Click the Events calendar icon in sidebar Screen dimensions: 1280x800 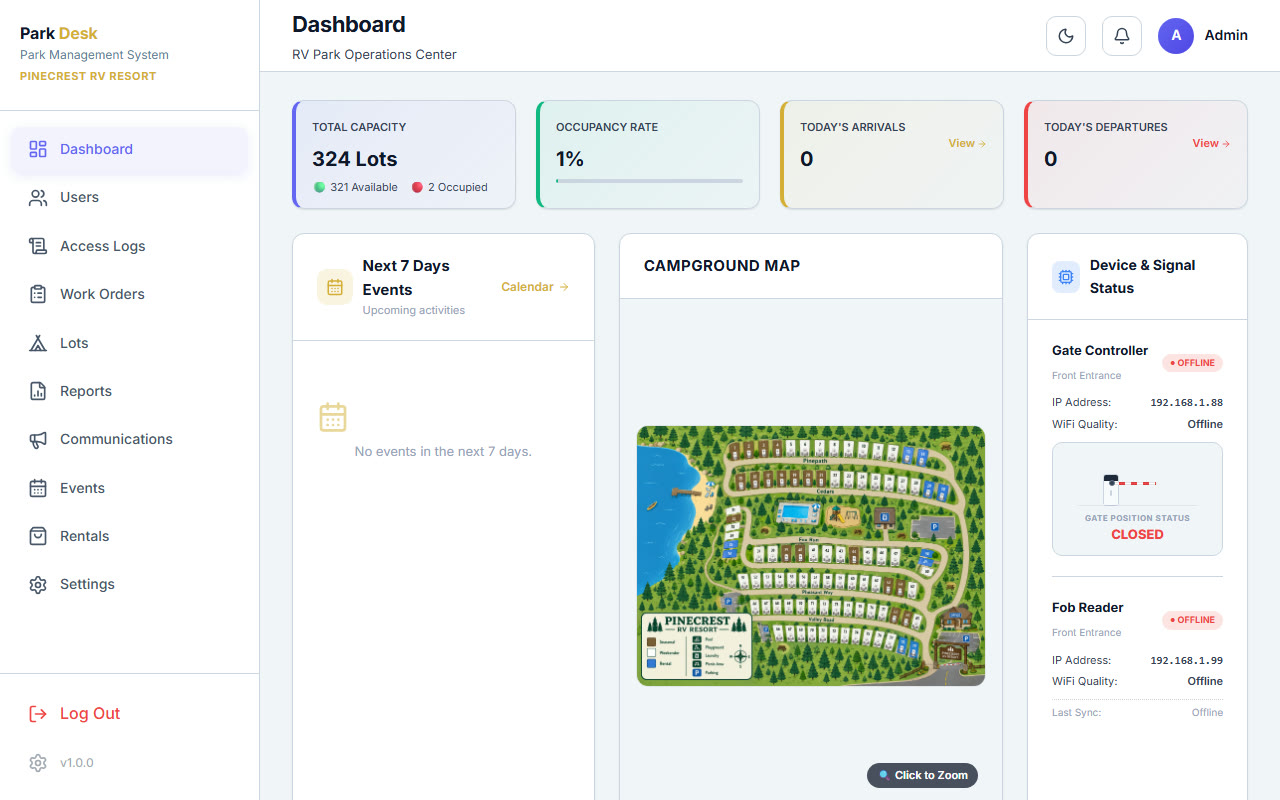tap(38, 488)
